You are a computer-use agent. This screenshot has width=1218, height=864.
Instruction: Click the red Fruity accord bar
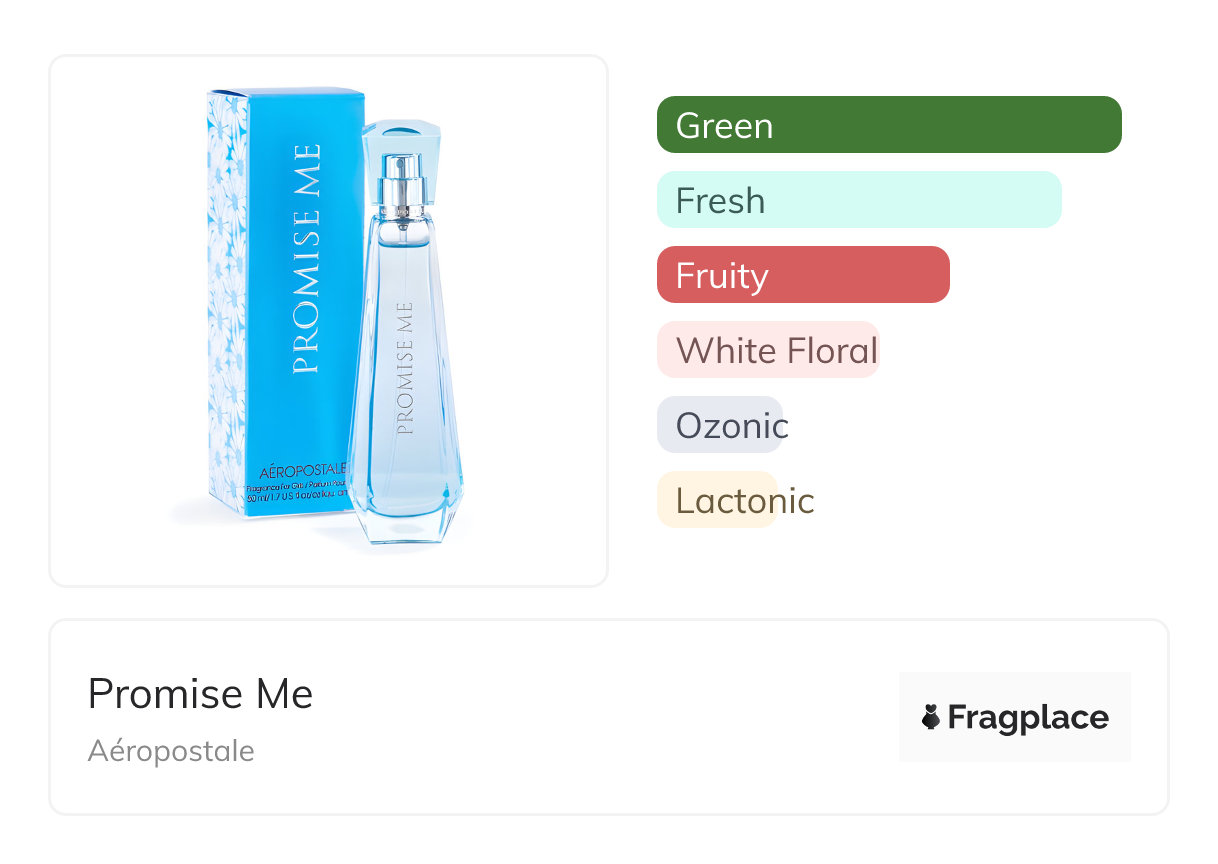tap(802, 275)
